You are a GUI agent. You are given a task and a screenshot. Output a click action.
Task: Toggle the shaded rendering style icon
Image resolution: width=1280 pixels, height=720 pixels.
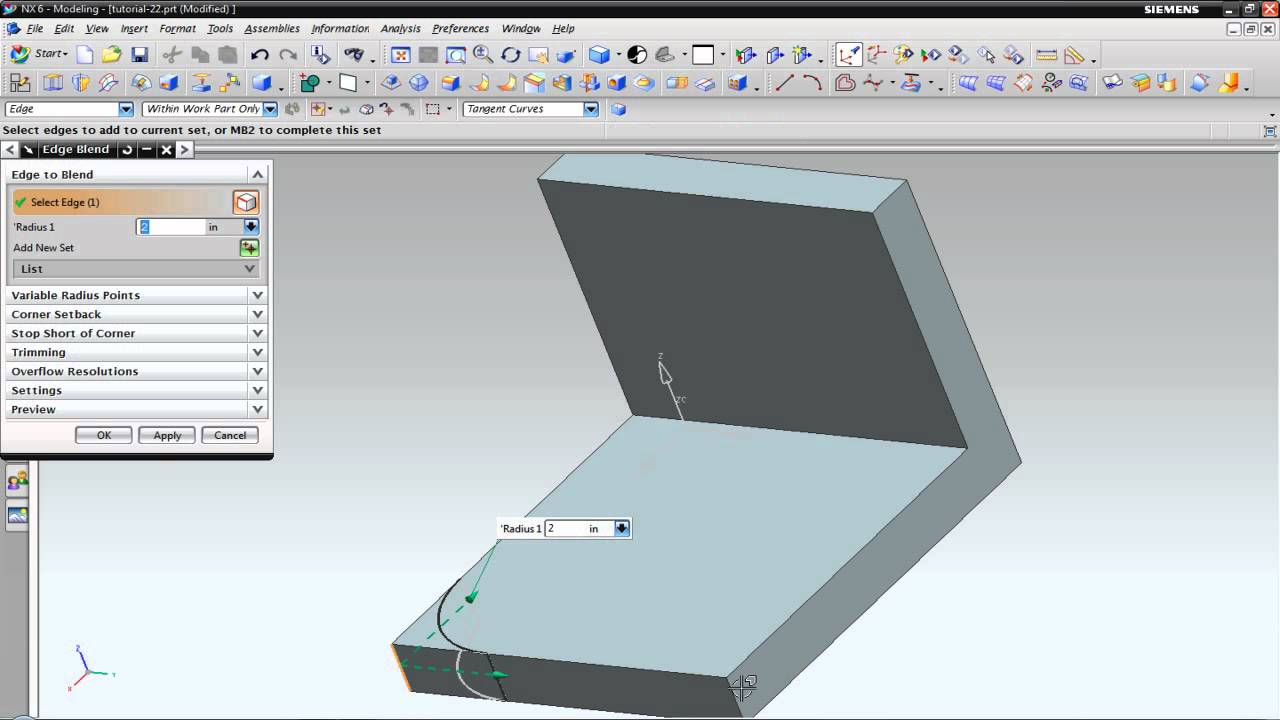[599, 55]
